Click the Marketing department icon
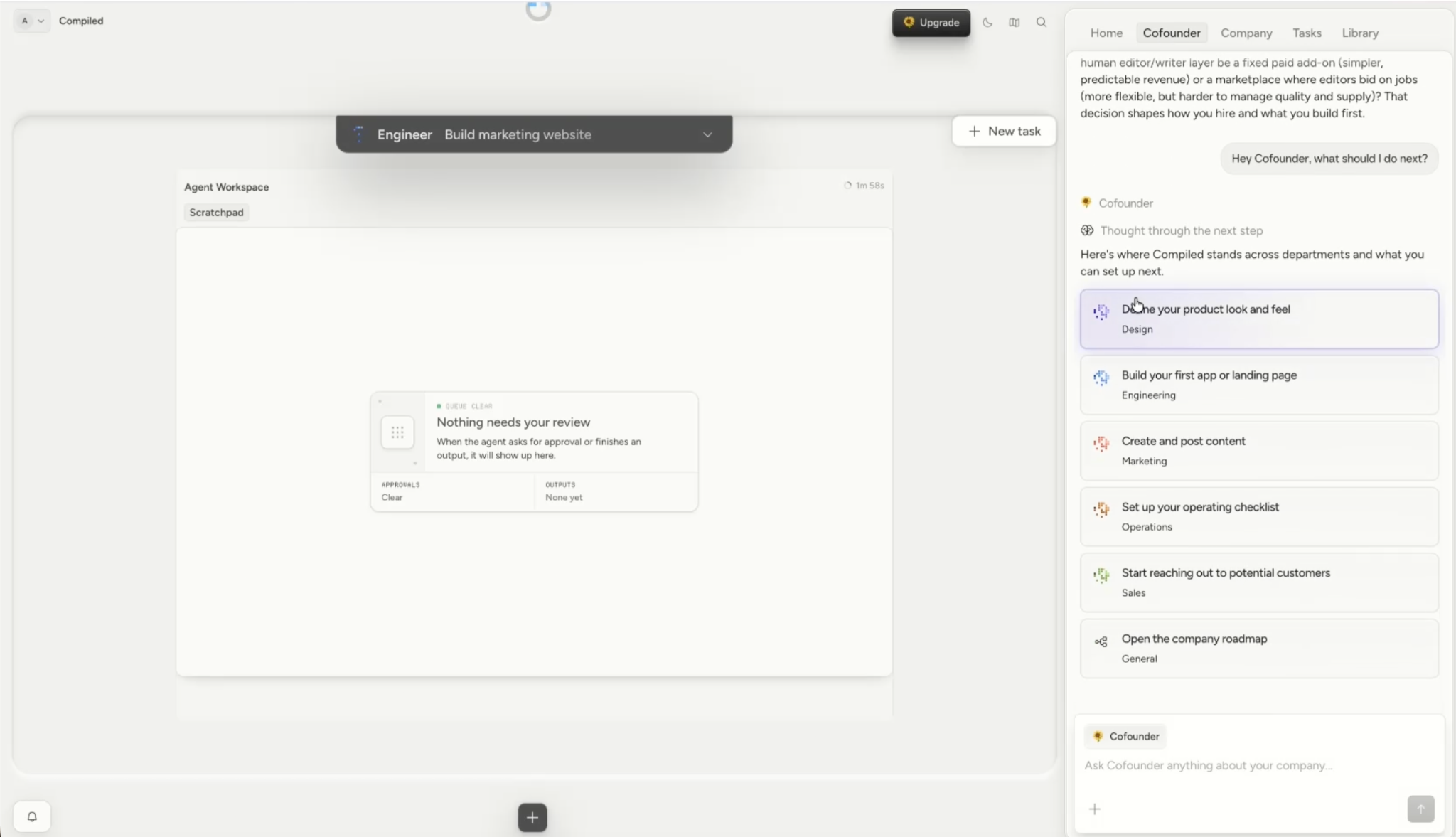 (x=1101, y=444)
